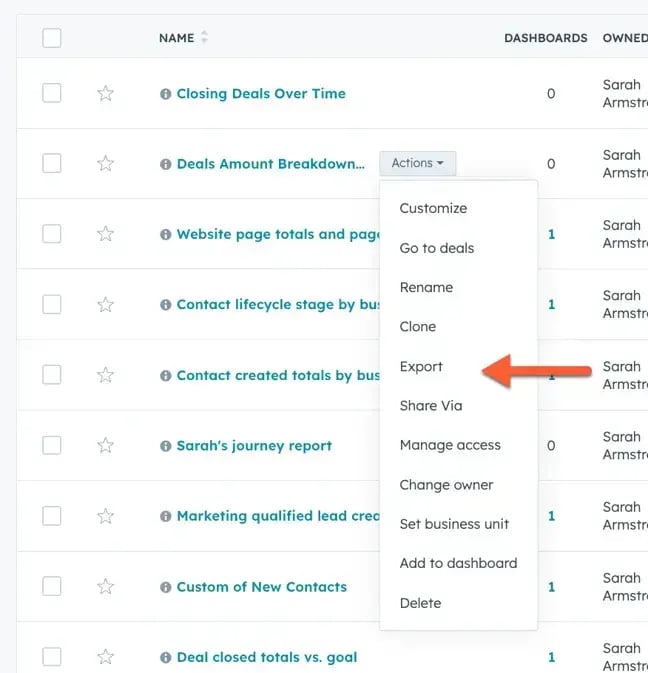Star the Deals Amount Breakdown report

[x=105, y=164]
